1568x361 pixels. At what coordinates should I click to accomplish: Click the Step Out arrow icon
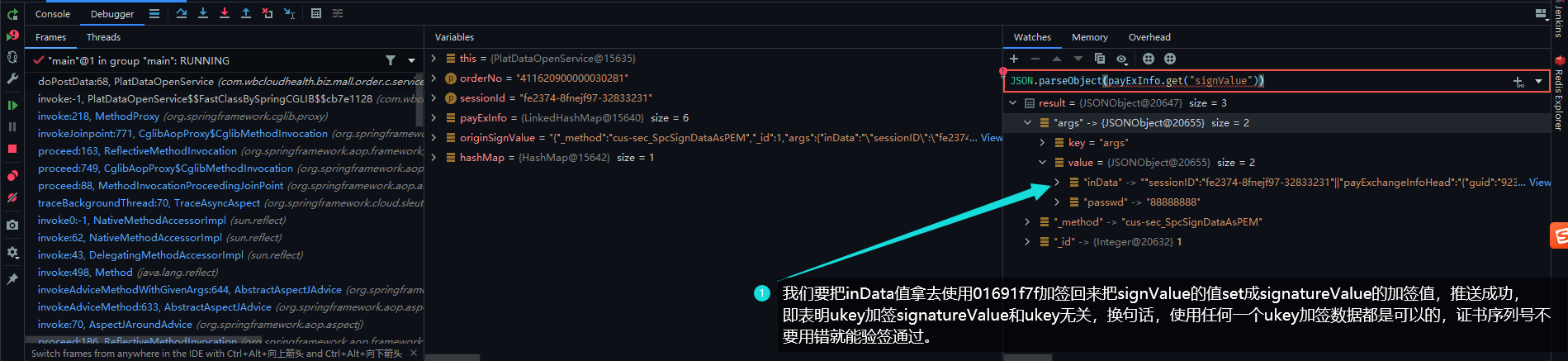coord(246,13)
